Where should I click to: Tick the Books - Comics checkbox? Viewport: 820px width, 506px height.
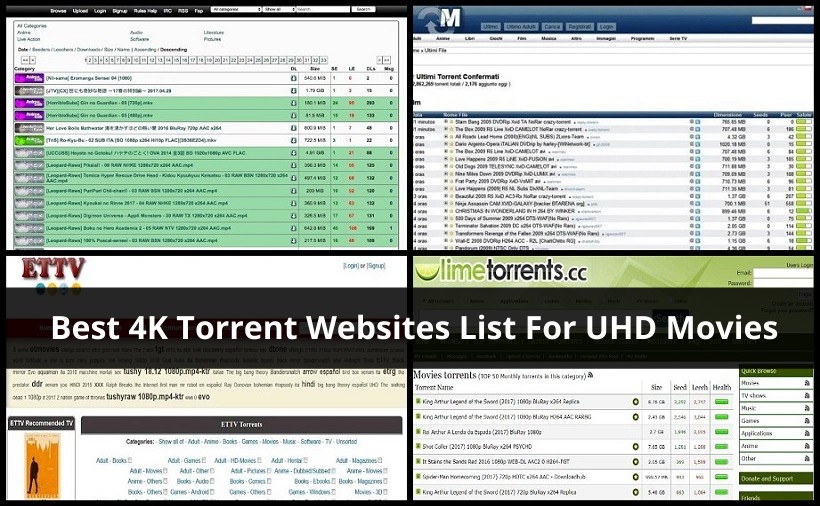268,481
